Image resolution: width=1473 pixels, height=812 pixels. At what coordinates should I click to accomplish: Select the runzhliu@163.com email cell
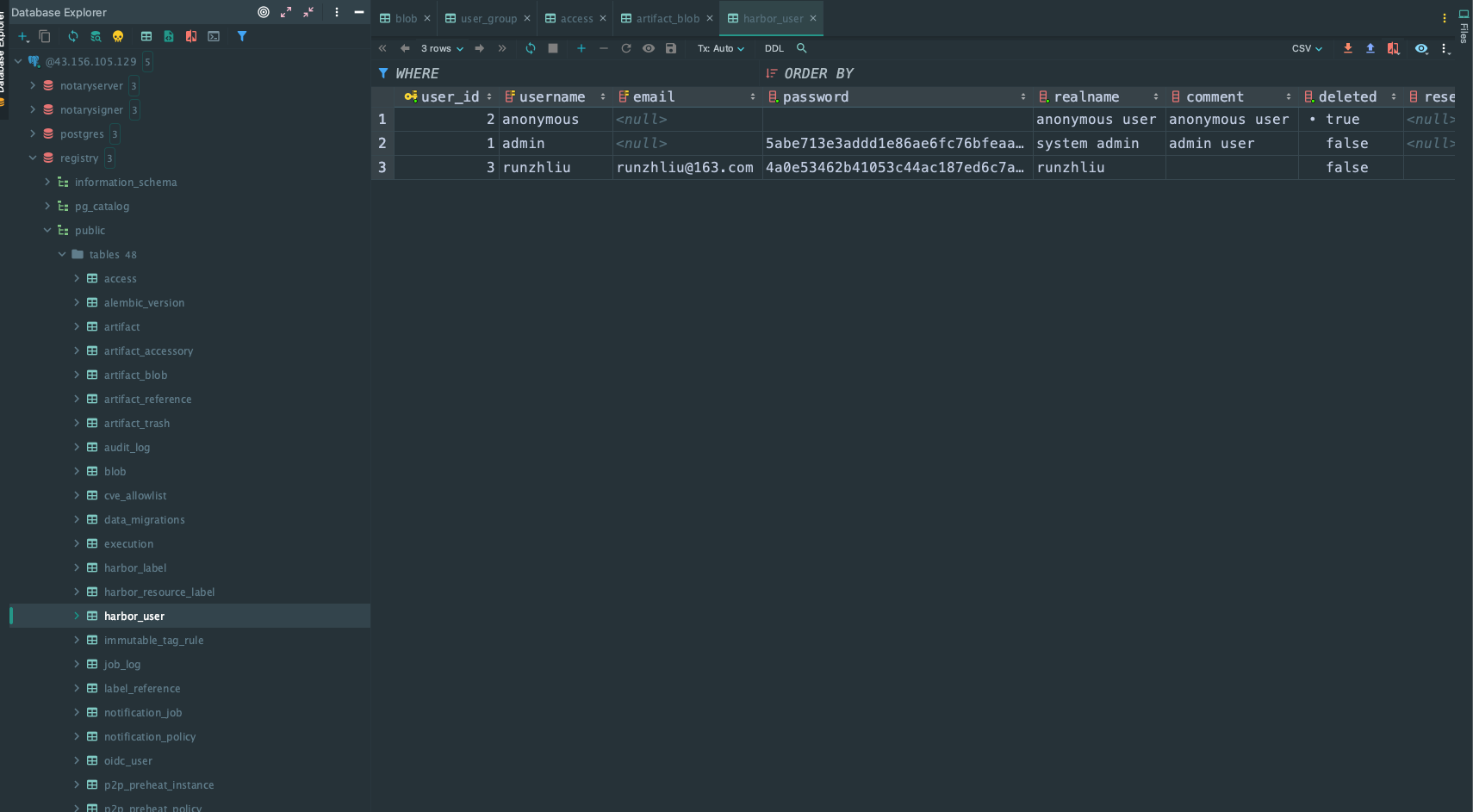(687, 167)
